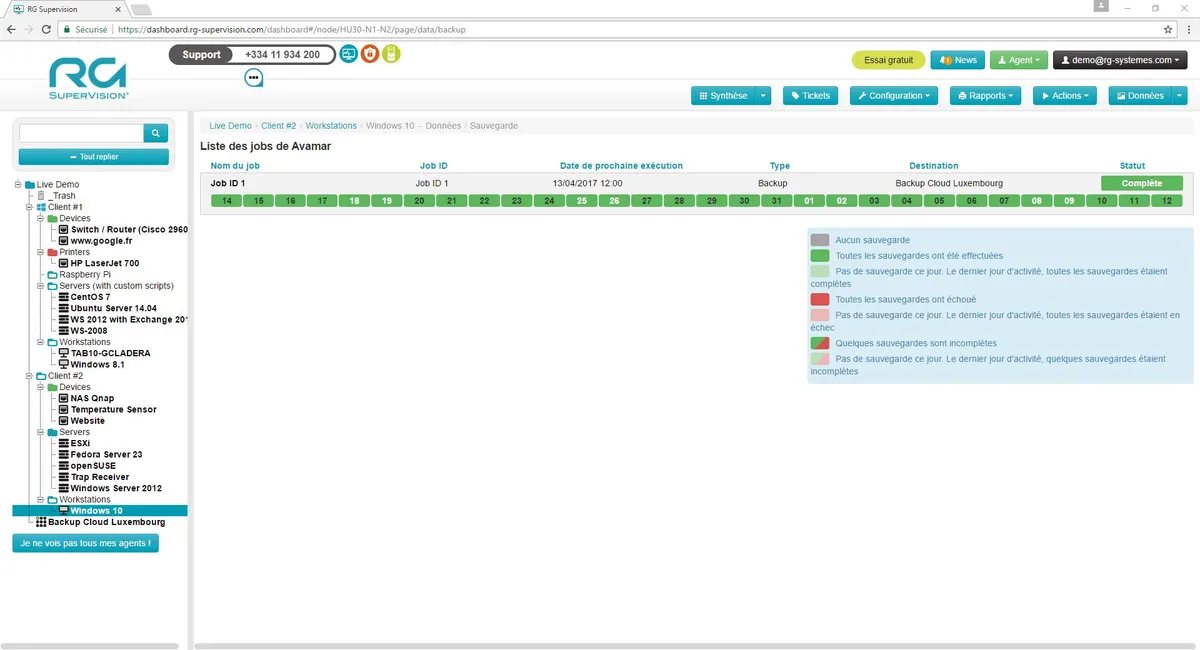Click the day 31 backup cell
Screen dimensions: 1200x650
pos(777,201)
